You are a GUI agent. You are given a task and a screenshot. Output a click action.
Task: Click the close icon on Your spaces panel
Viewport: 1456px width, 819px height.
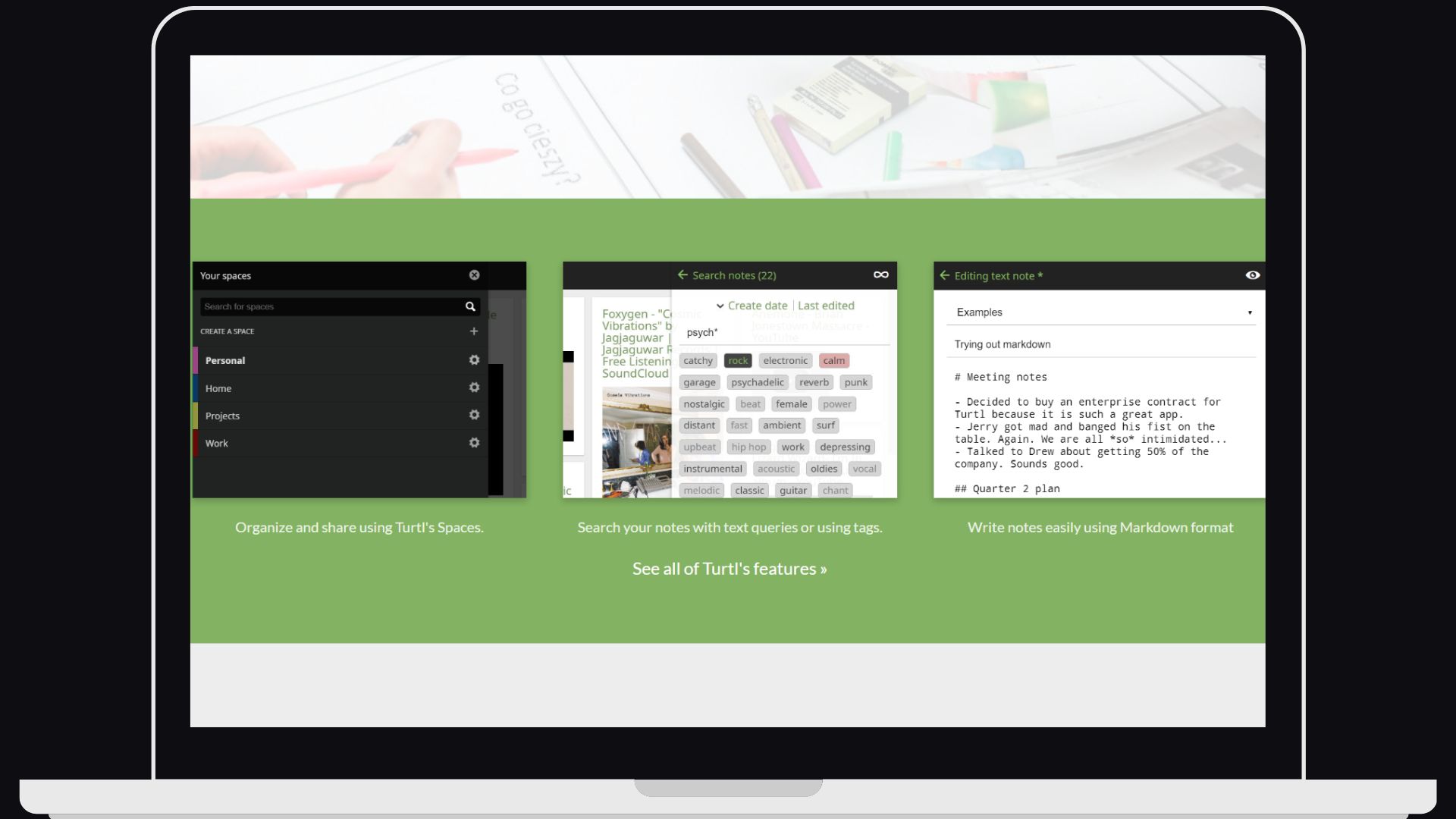pyautogui.click(x=473, y=275)
